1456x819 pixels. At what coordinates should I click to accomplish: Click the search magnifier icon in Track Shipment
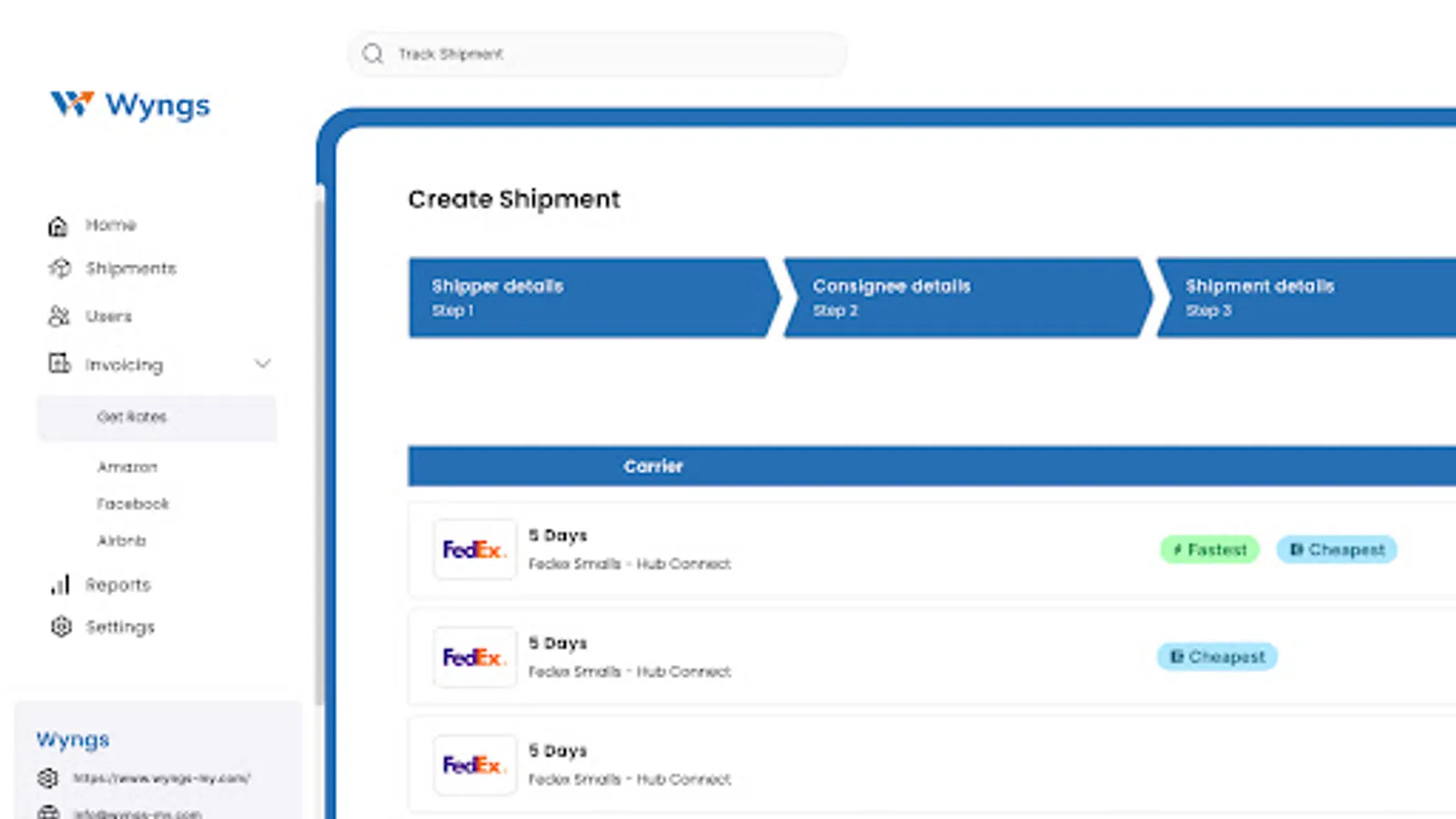tap(372, 54)
